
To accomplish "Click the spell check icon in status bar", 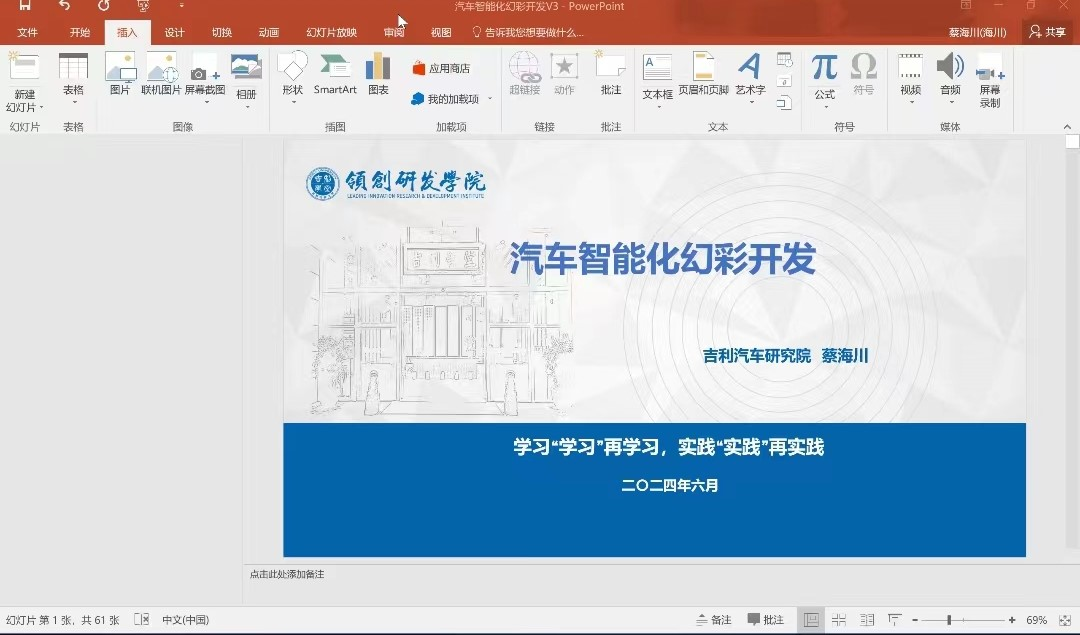I will (x=141, y=619).
